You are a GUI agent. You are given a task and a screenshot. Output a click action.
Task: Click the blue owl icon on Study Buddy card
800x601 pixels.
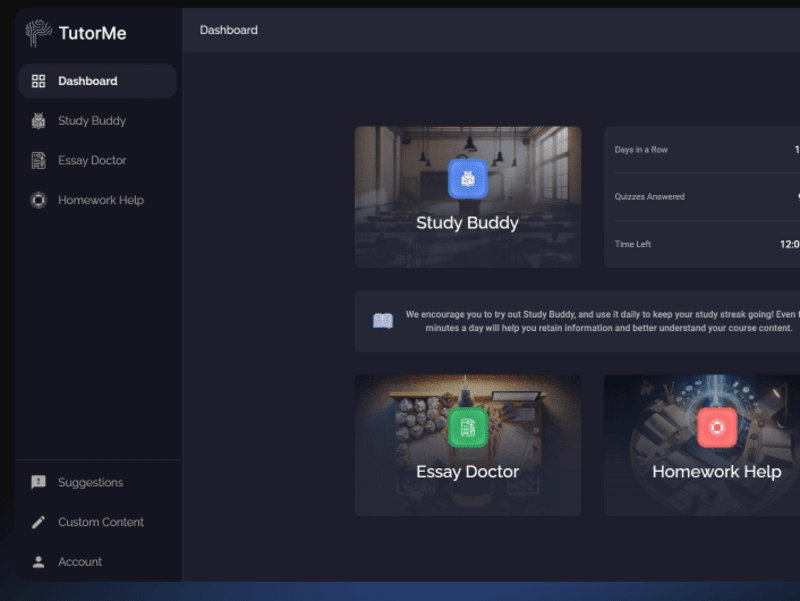(468, 179)
